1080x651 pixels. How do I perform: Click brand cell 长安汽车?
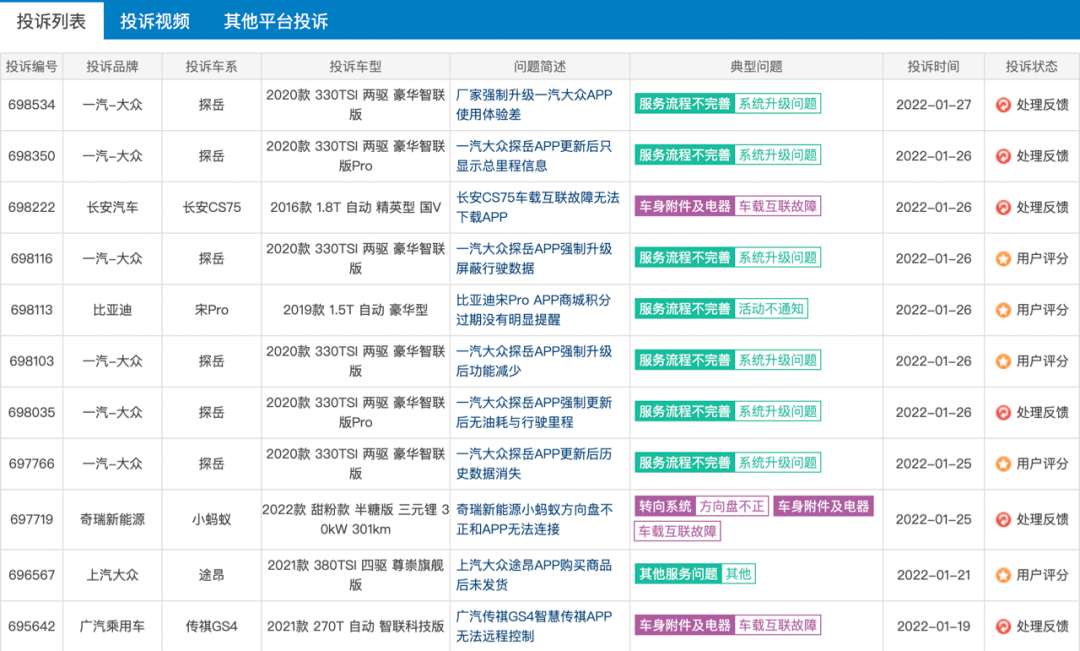(x=112, y=207)
